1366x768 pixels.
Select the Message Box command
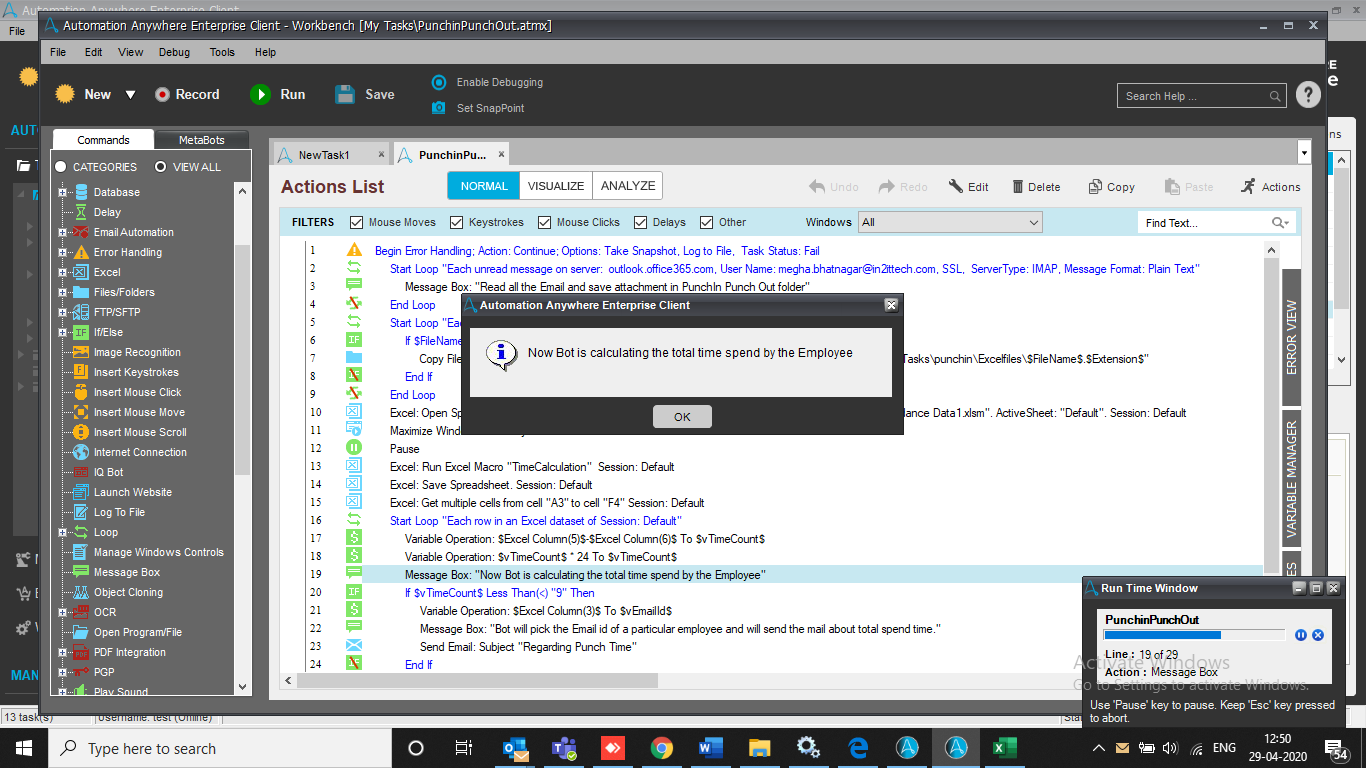click(126, 572)
